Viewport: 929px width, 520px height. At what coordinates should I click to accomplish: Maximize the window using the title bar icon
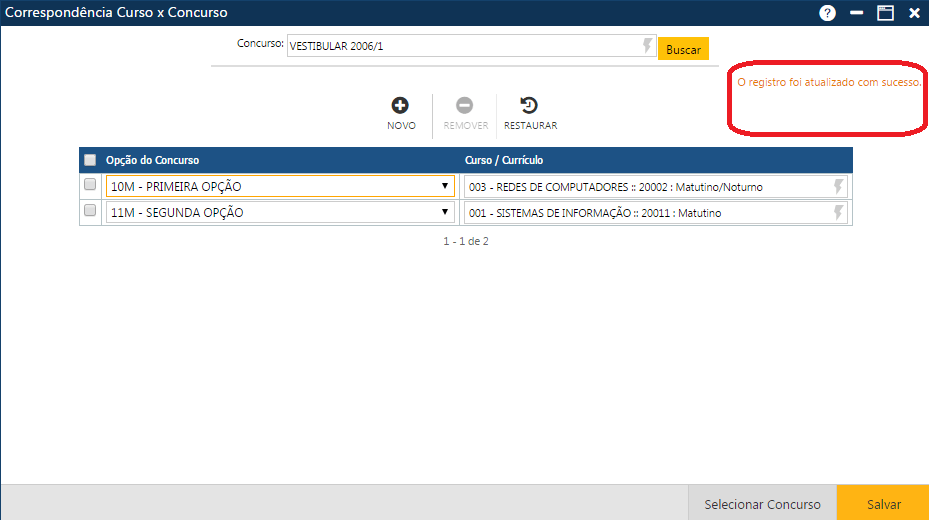click(885, 13)
